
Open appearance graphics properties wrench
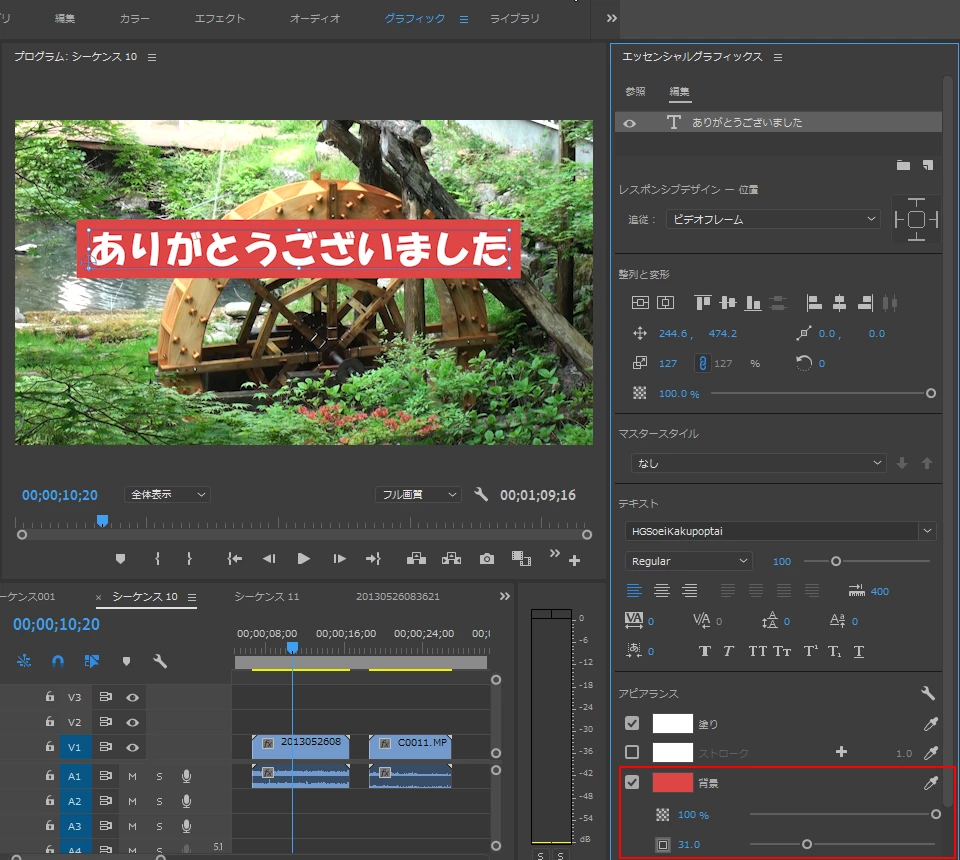tap(928, 693)
